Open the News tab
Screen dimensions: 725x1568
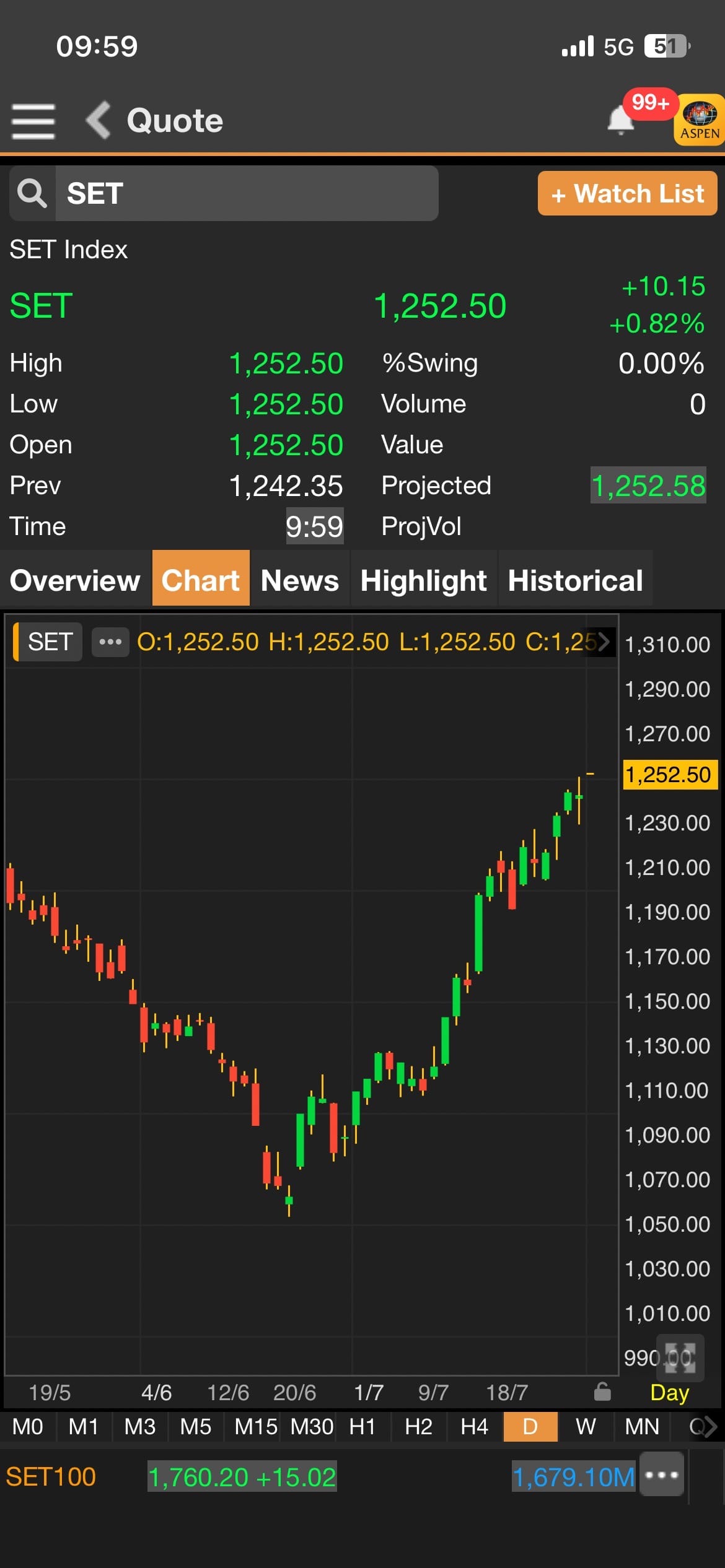point(300,580)
